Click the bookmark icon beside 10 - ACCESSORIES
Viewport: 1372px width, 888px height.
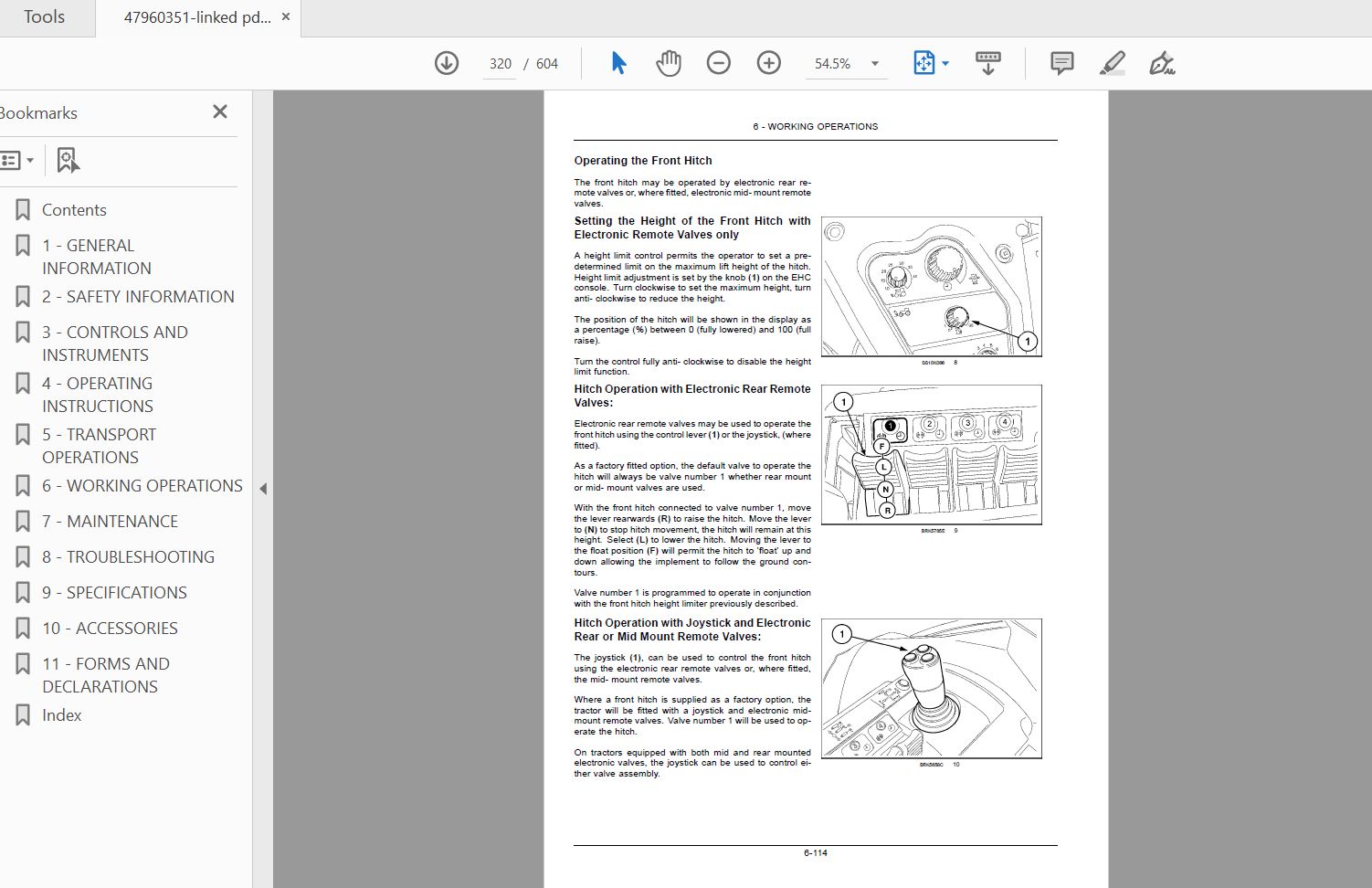23,629
